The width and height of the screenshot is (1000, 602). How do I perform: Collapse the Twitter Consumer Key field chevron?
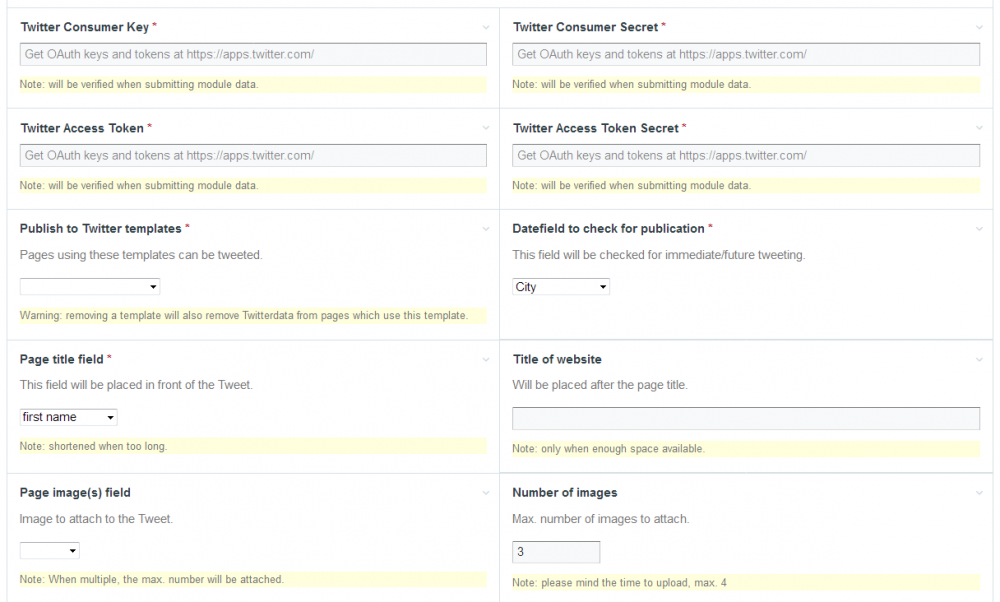(x=486, y=28)
